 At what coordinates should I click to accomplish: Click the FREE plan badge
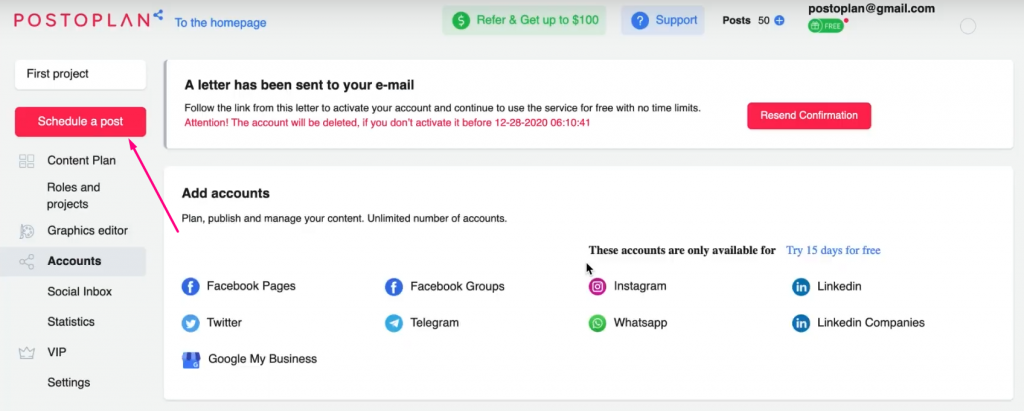[825, 26]
